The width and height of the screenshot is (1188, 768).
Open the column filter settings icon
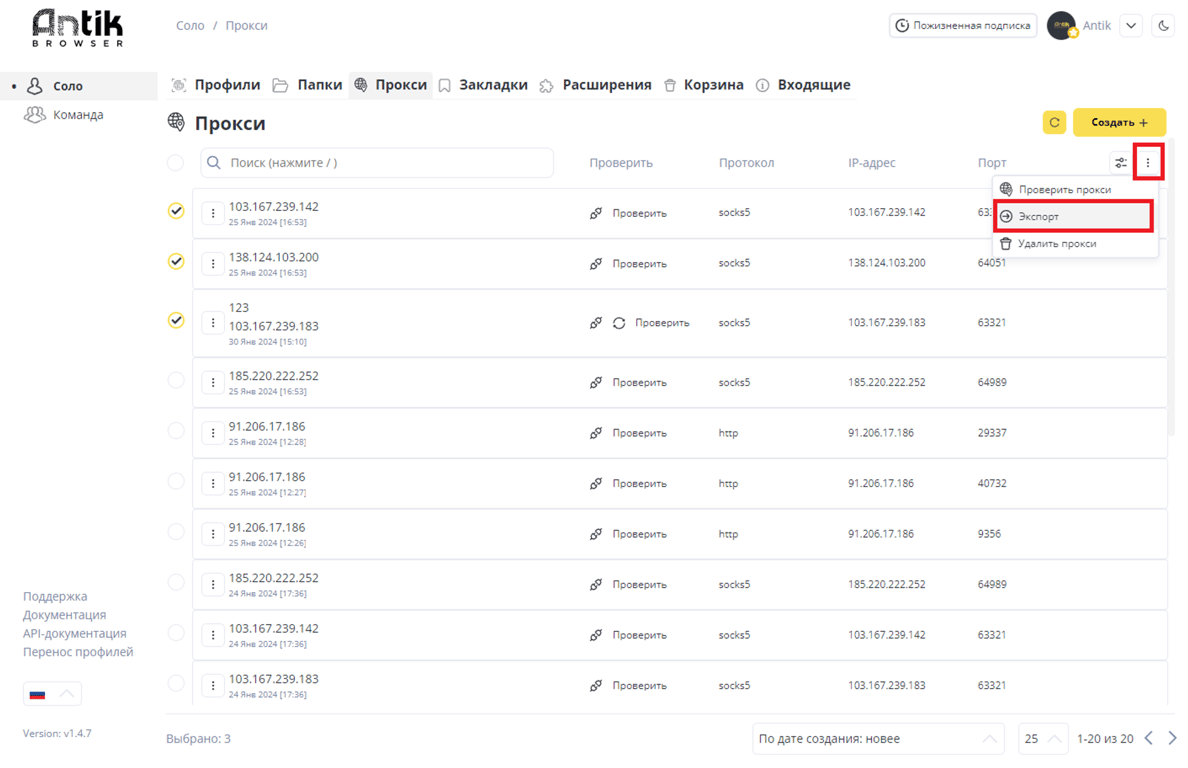tap(1121, 163)
